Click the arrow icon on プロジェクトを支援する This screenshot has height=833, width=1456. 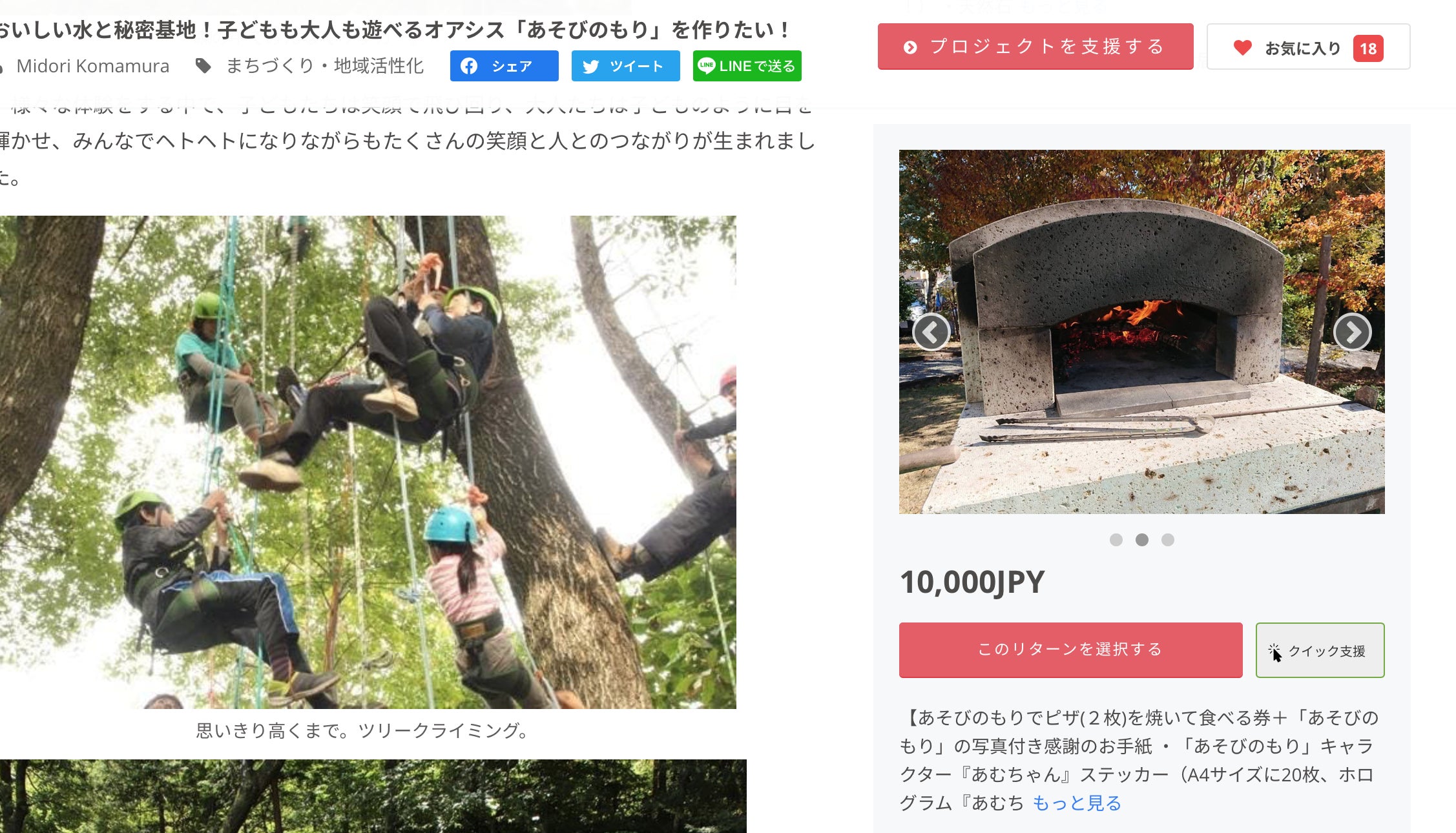coord(910,47)
